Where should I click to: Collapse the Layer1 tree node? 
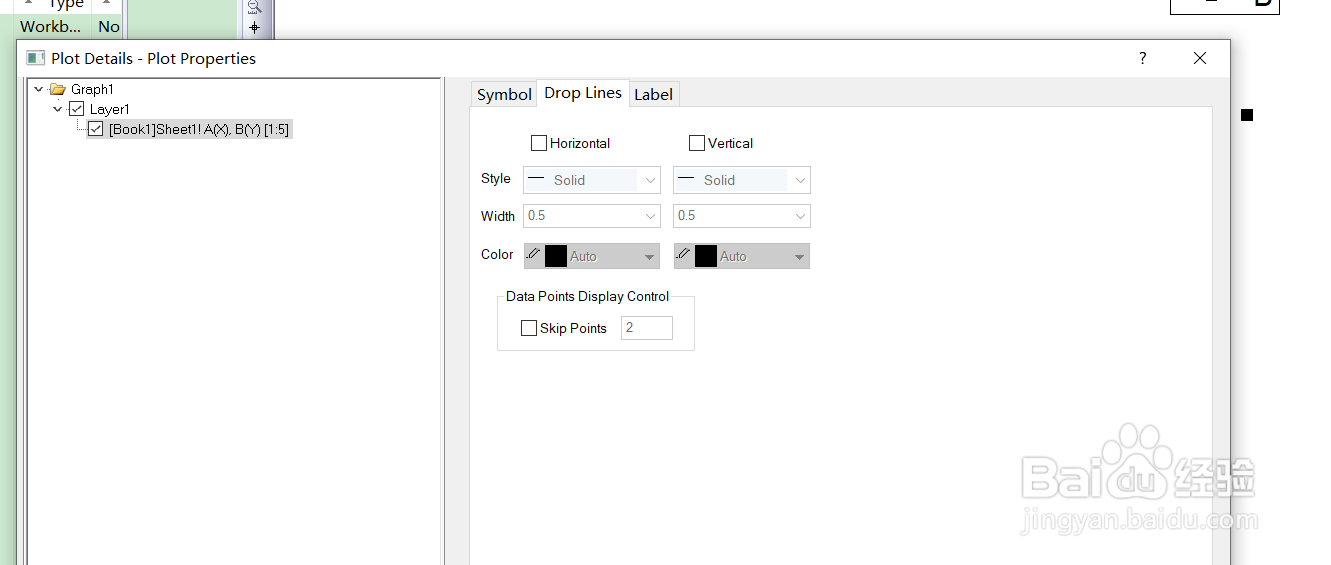pyautogui.click(x=58, y=109)
